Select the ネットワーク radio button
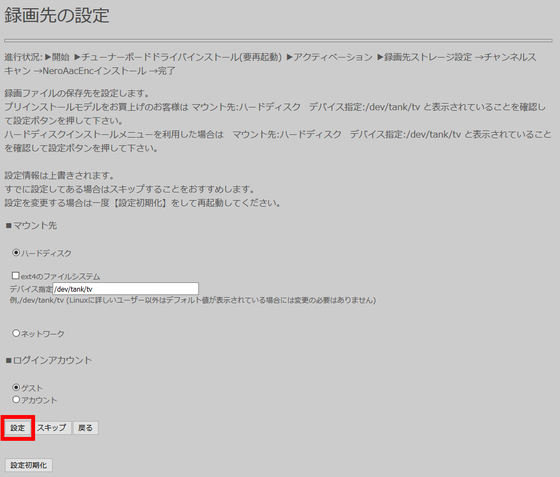The image size is (560, 477). tap(16, 333)
